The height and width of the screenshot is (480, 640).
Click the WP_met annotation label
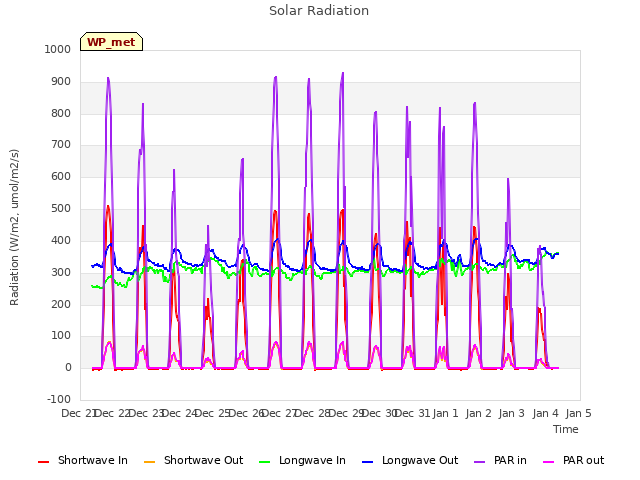click(111, 42)
